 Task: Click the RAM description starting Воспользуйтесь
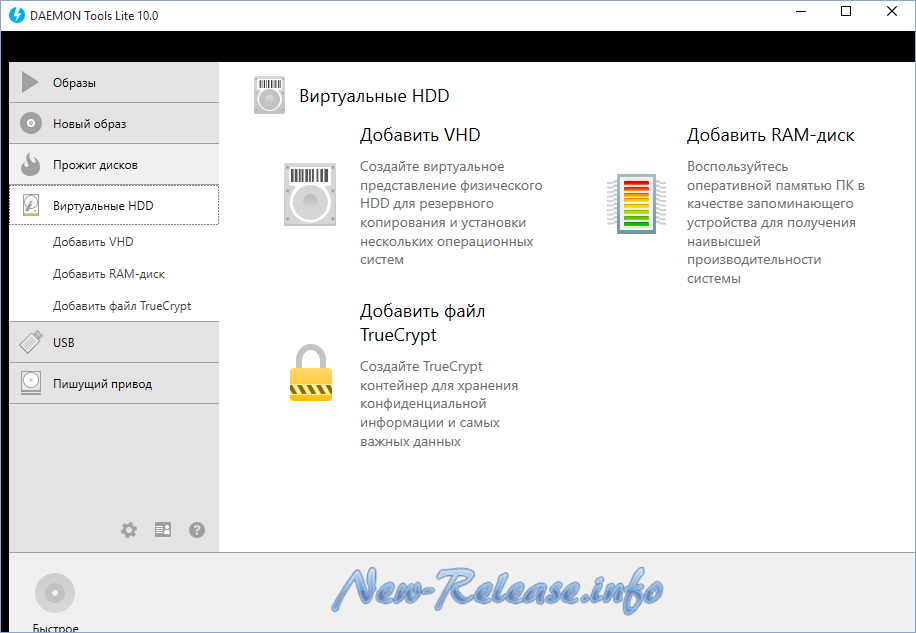click(776, 222)
